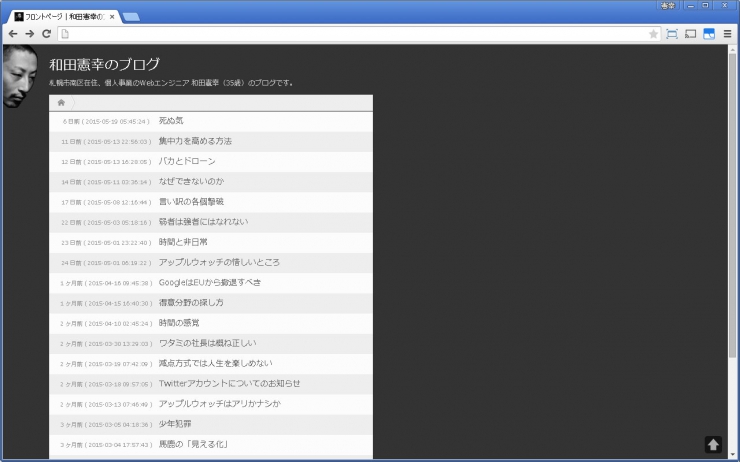Open the Chrome hamburger menu
This screenshot has width=740, height=462.
(727, 34)
